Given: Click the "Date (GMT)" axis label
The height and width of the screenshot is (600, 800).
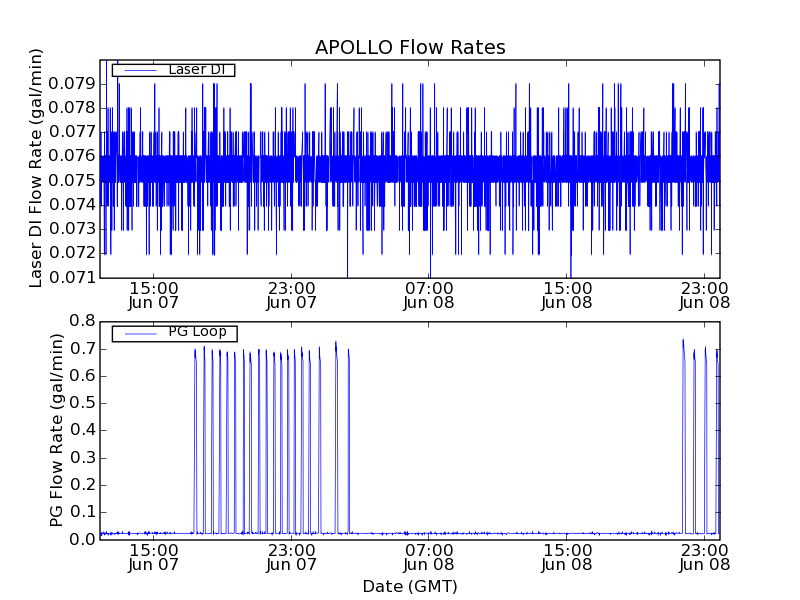Looking at the screenshot, I should point(410,586).
